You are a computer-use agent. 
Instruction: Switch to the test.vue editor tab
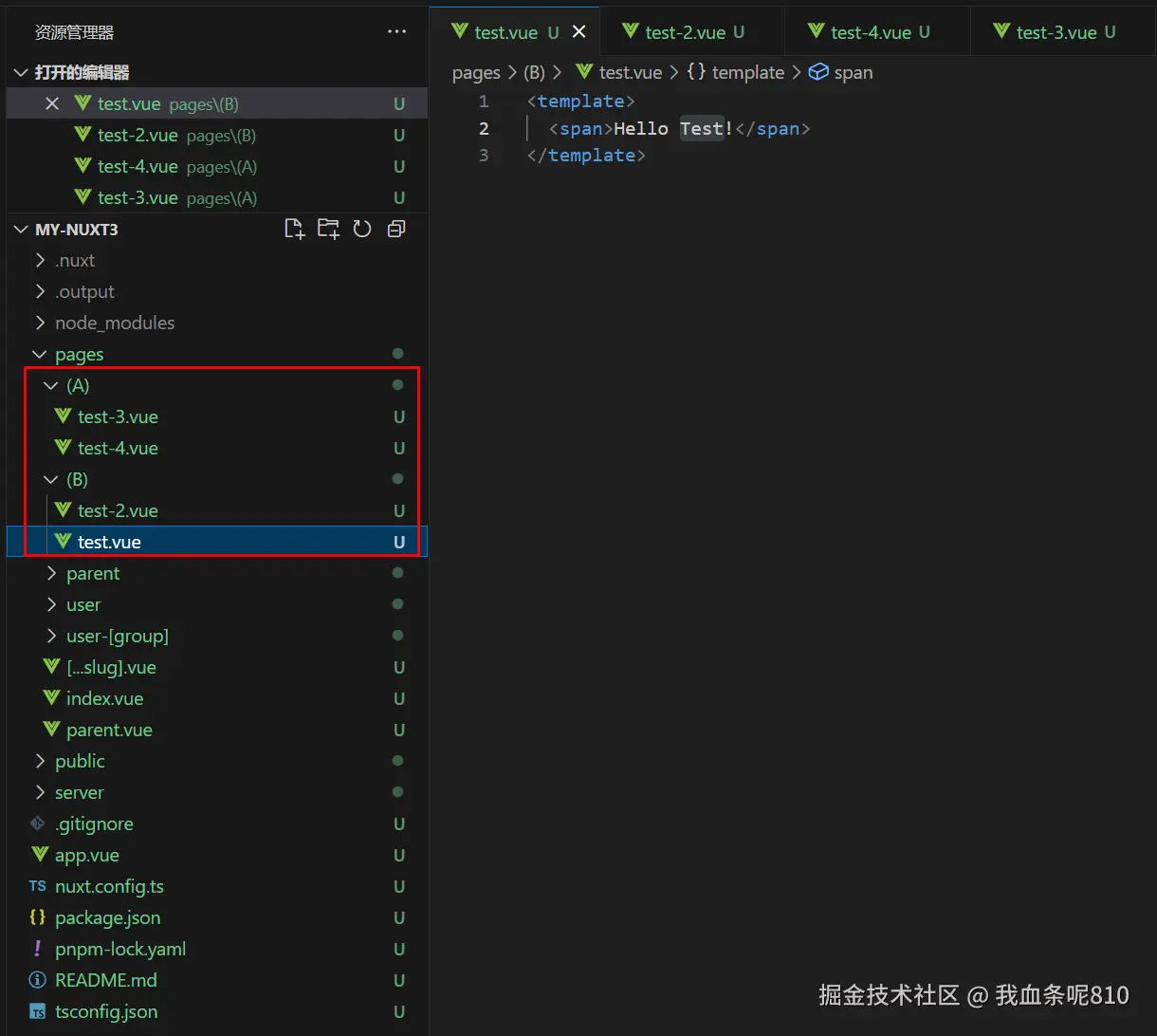pyautogui.click(x=515, y=32)
